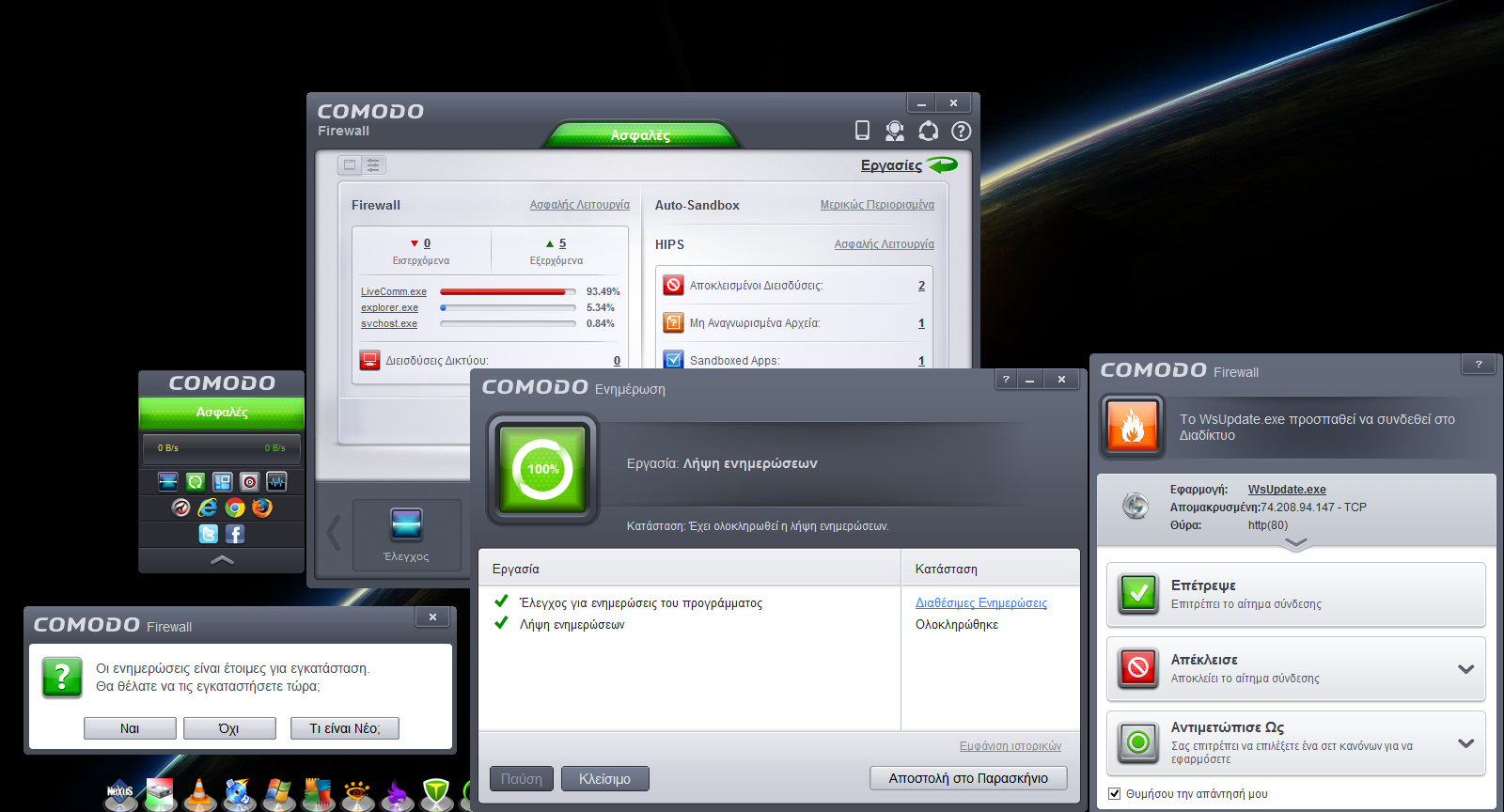
Task: Expand alert details chevron under port info
Action: click(x=1296, y=543)
